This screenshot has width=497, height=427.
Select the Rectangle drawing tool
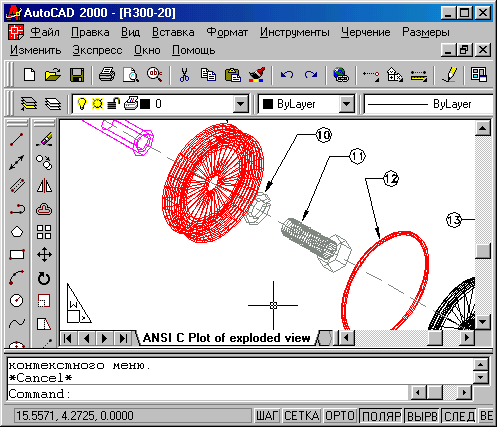[x=17, y=255]
